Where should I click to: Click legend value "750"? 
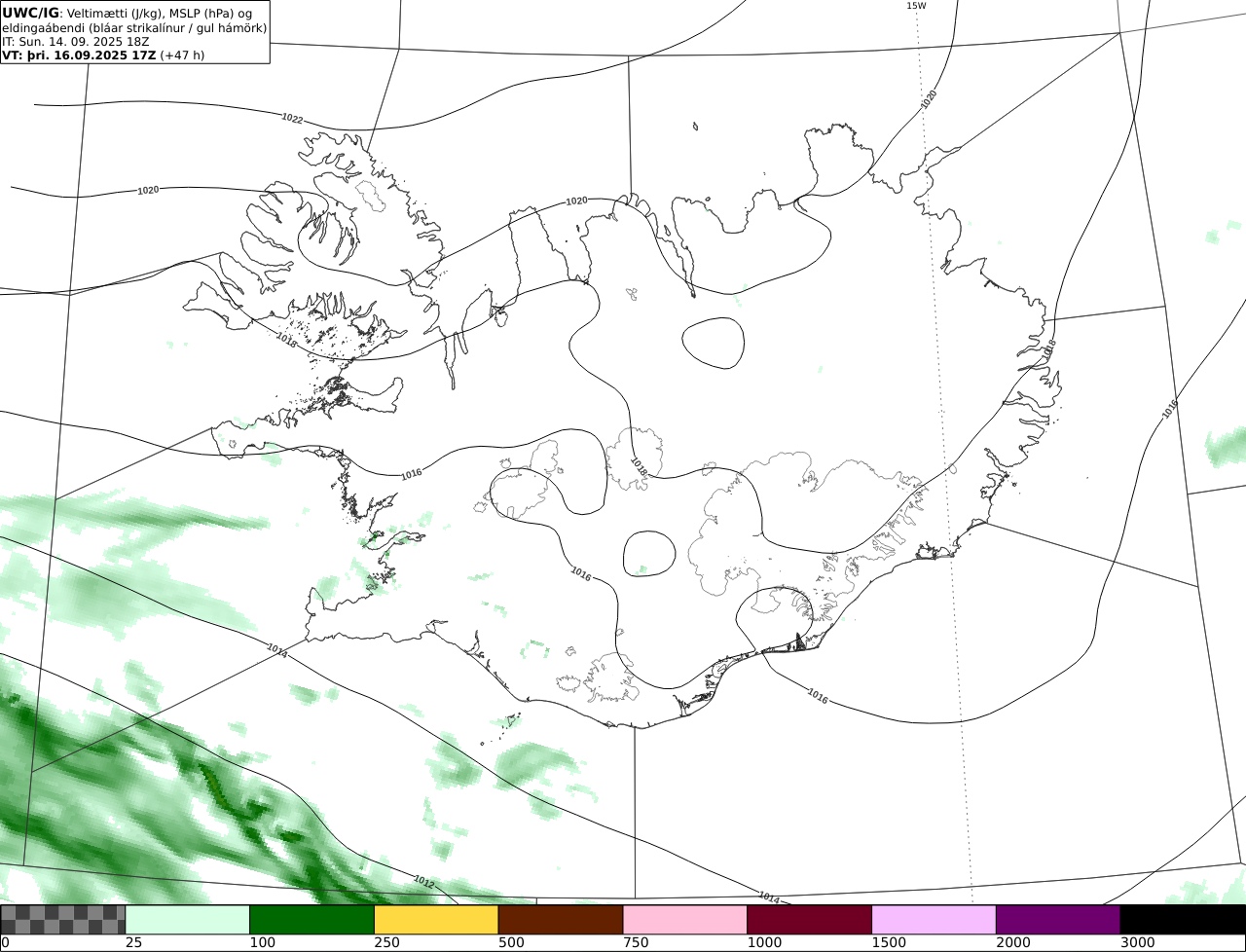pyautogui.click(x=636, y=943)
